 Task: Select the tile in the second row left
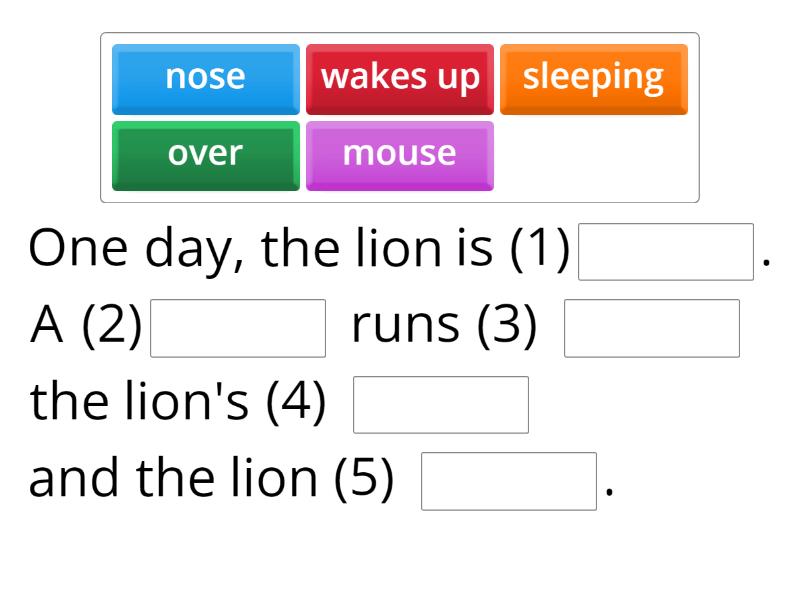pyautogui.click(x=205, y=153)
